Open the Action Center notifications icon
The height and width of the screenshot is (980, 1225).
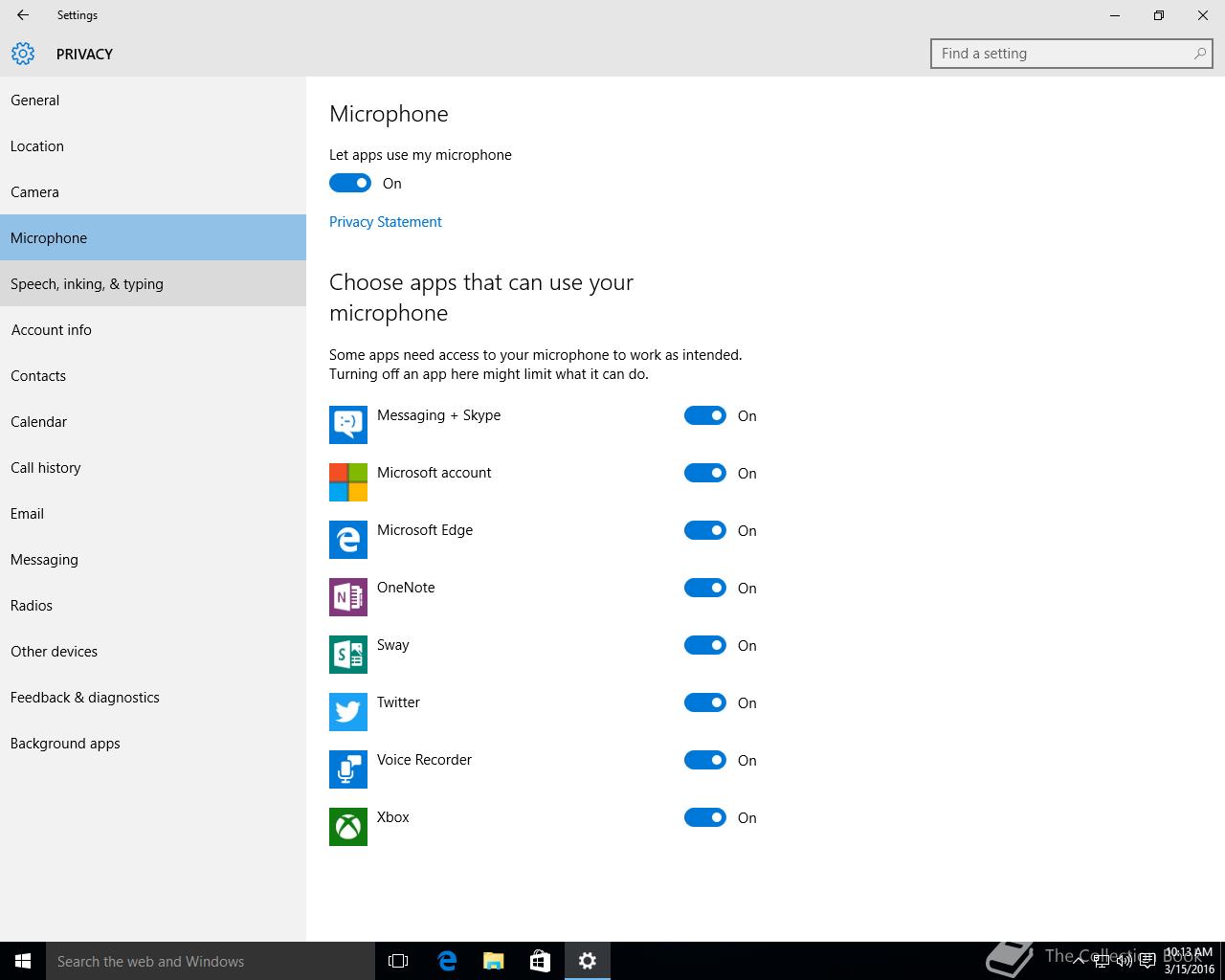pos(1147,961)
